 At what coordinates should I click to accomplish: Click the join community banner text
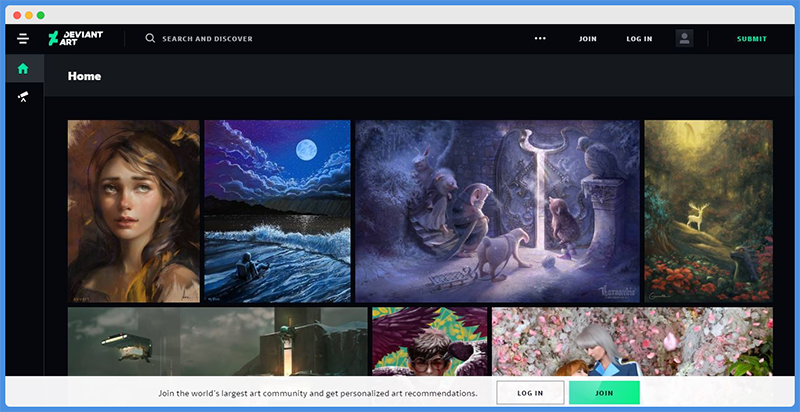pyautogui.click(x=317, y=393)
